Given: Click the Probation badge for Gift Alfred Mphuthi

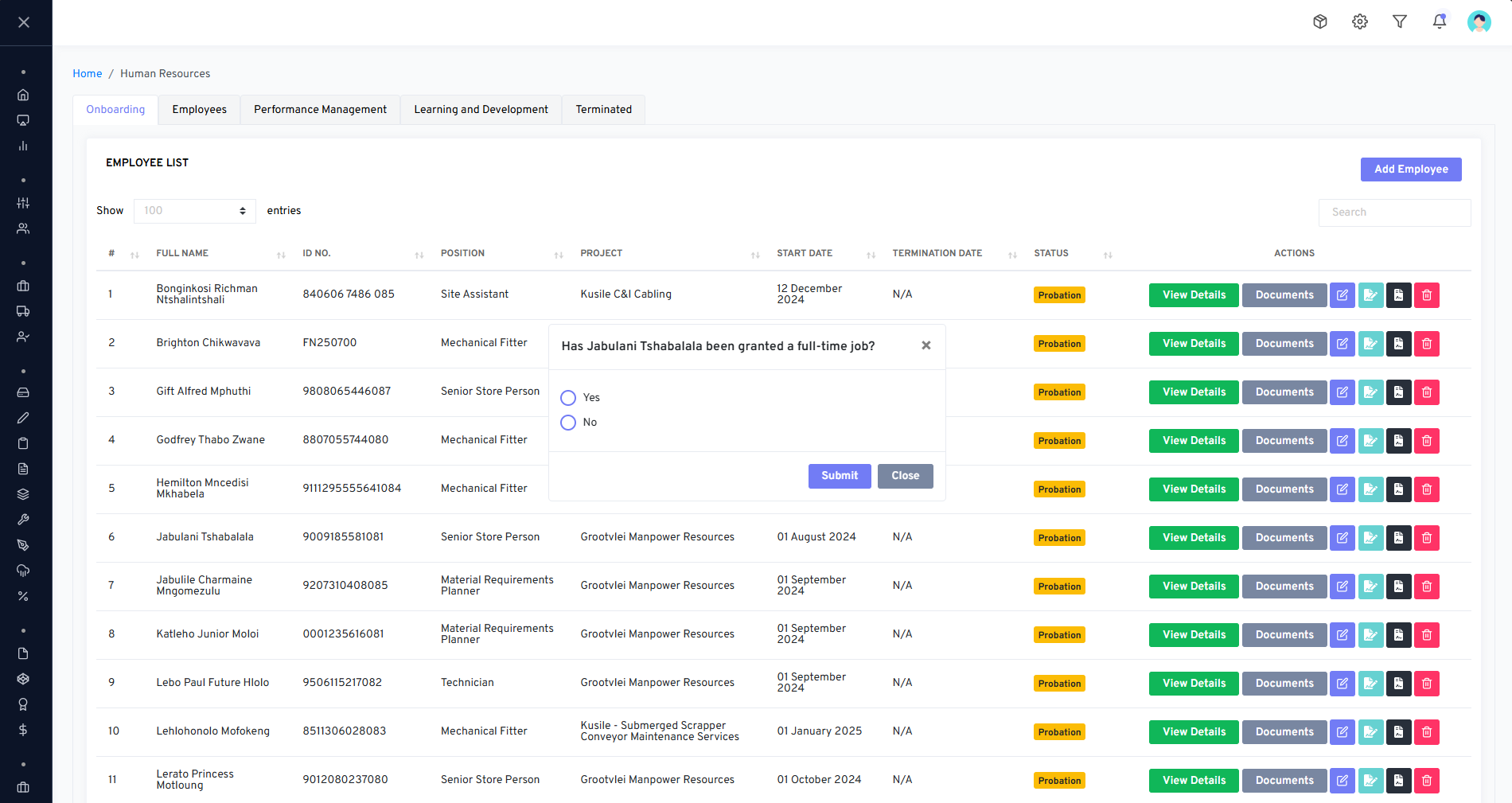Looking at the screenshot, I should [x=1059, y=392].
